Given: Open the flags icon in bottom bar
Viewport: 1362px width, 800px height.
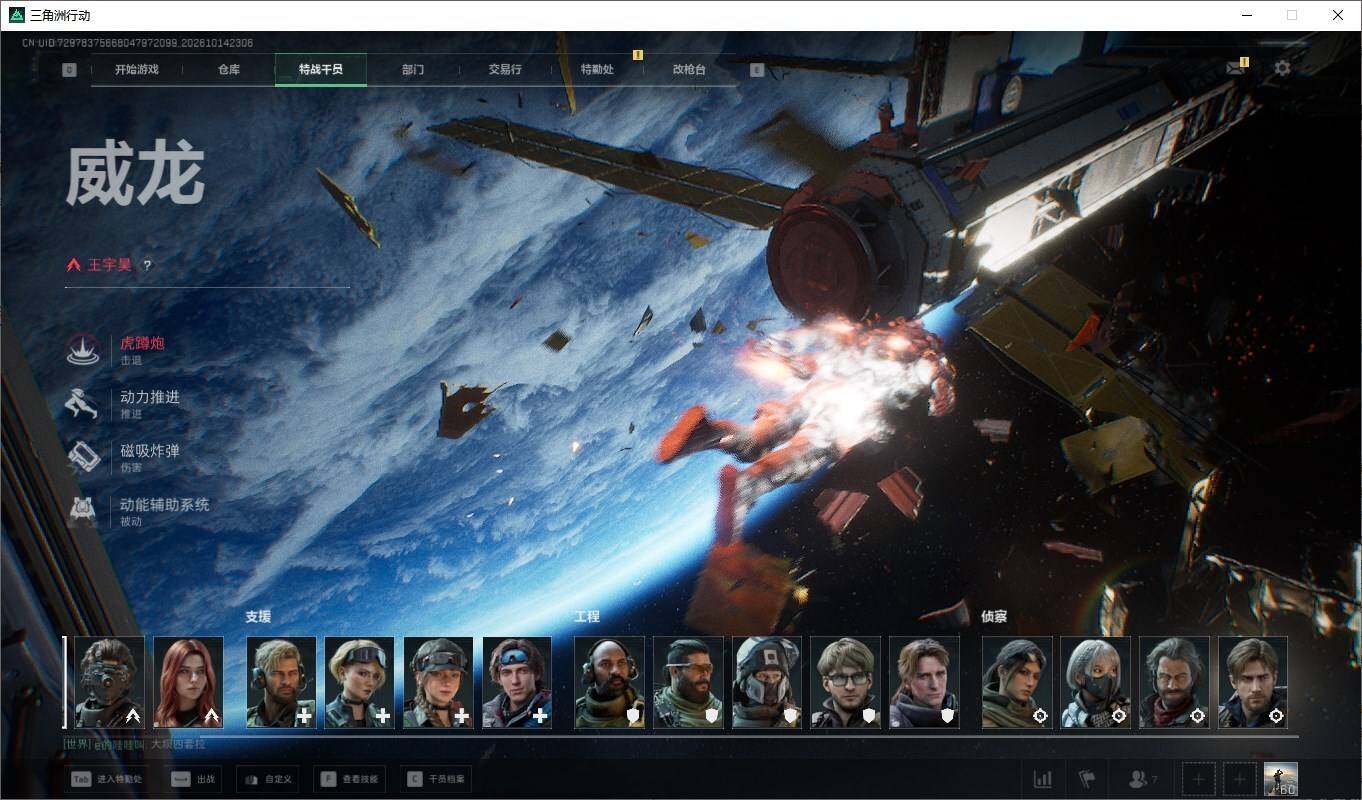Looking at the screenshot, I should [x=1087, y=779].
